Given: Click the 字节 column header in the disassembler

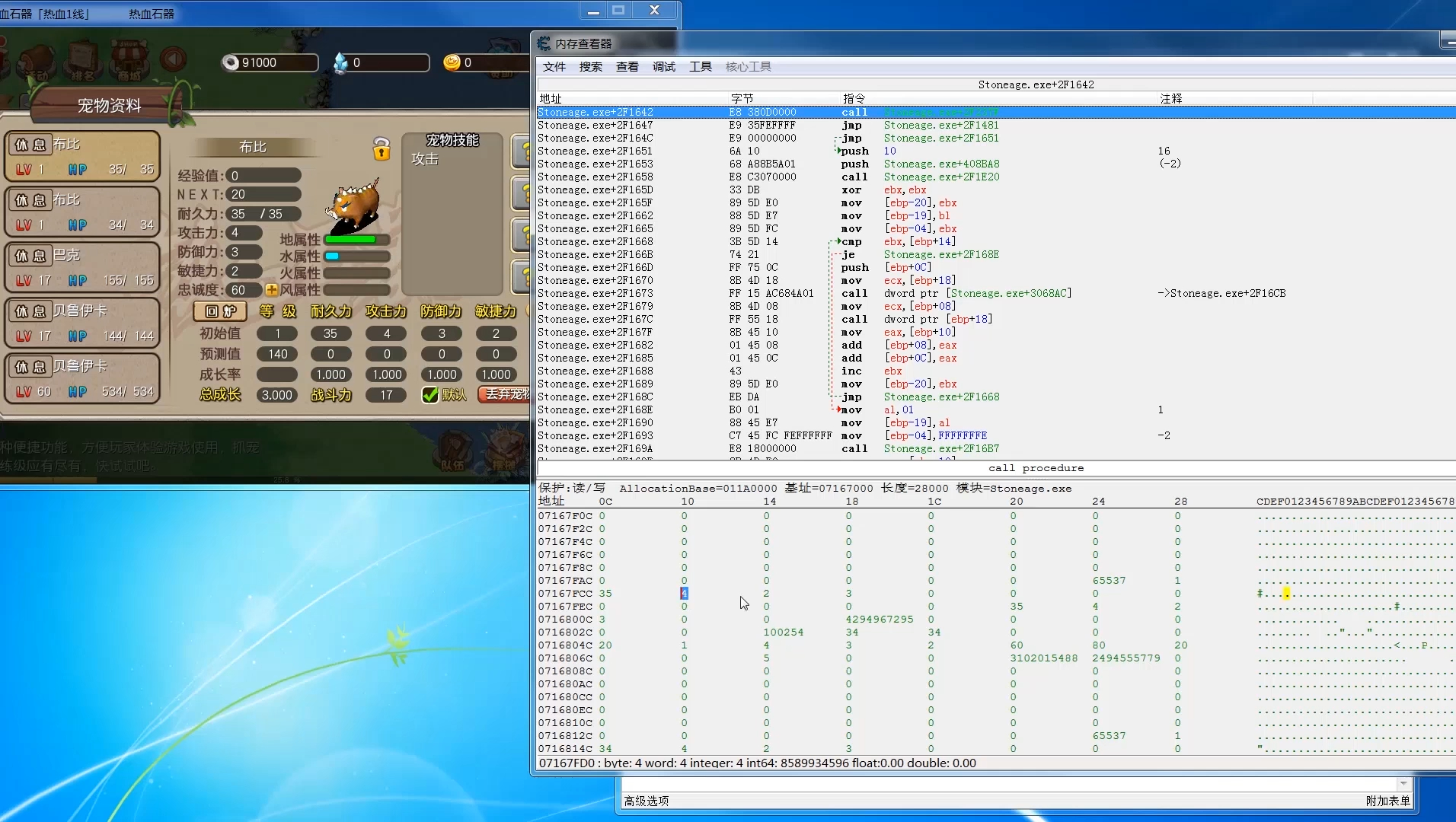Looking at the screenshot, I should click(x=742, y=98).
